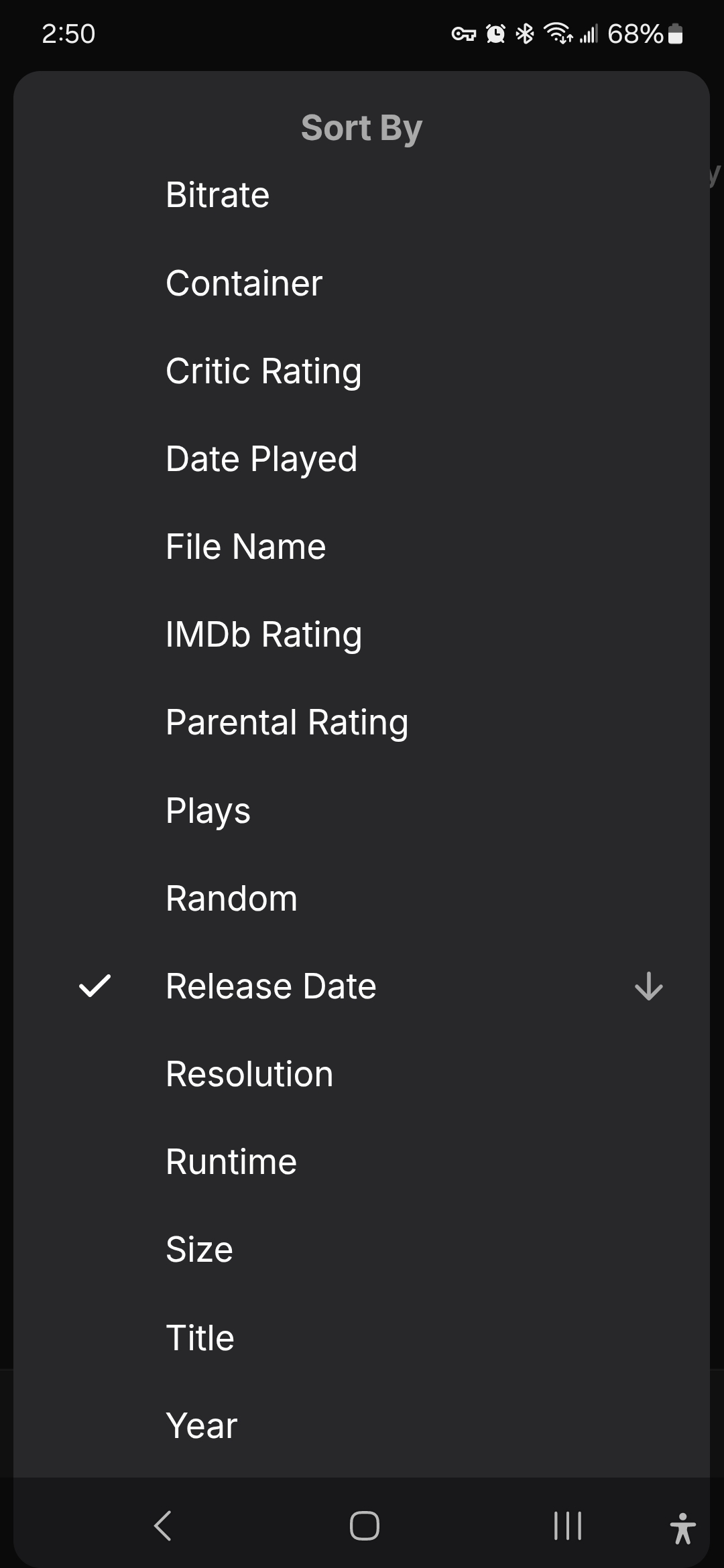Screen dimensions: 724x1568
Task: Sort by IMDb Rating
Action: (263, 635)
